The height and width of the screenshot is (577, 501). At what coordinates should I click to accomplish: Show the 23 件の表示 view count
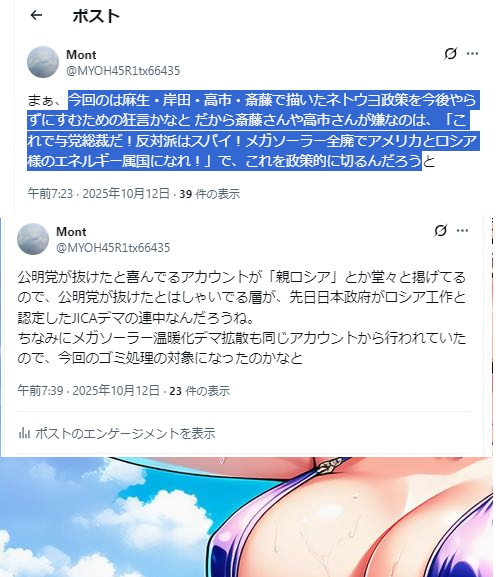pyautogui.click(x=200, y=390)
